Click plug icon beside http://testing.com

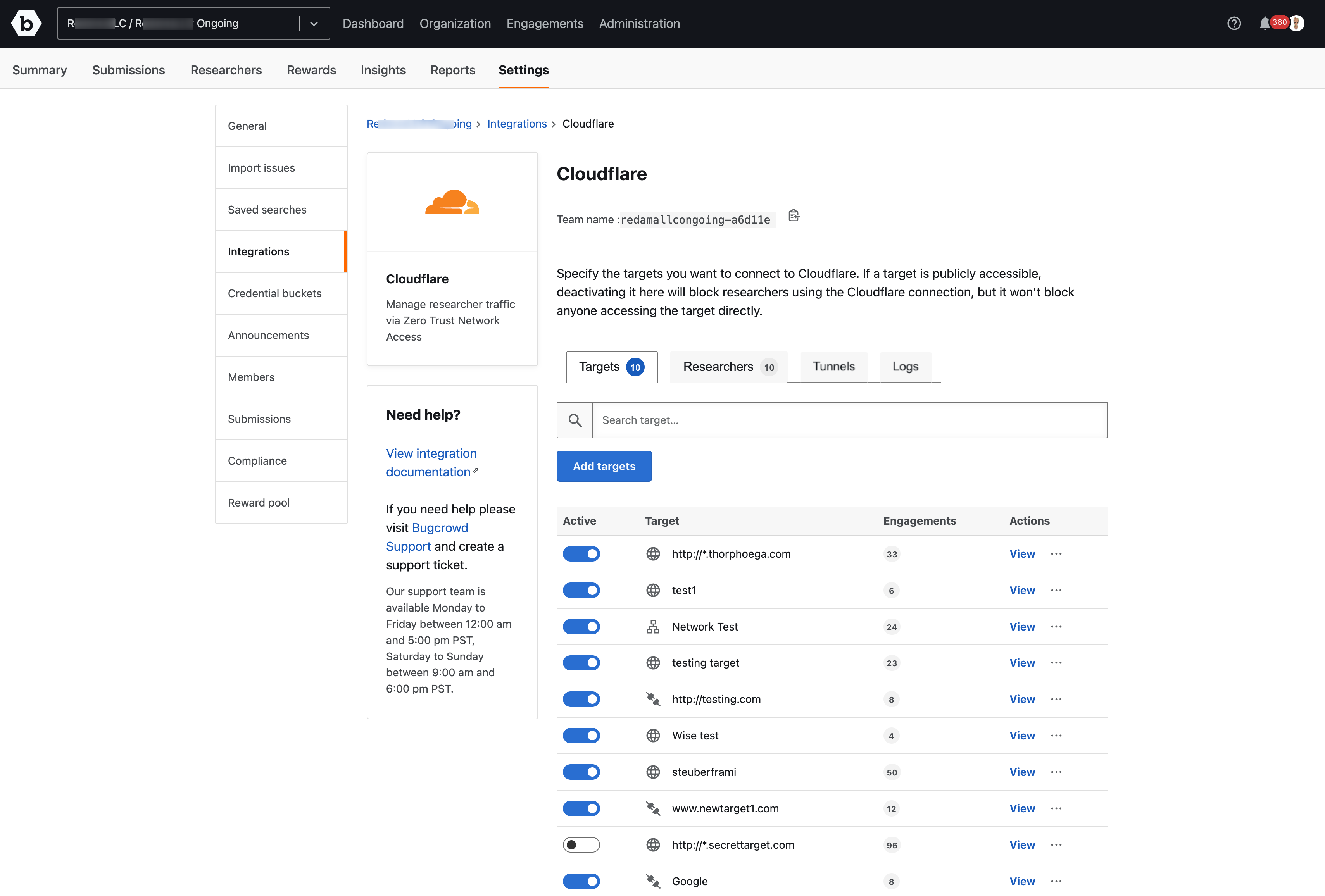[x=653, y=700]
